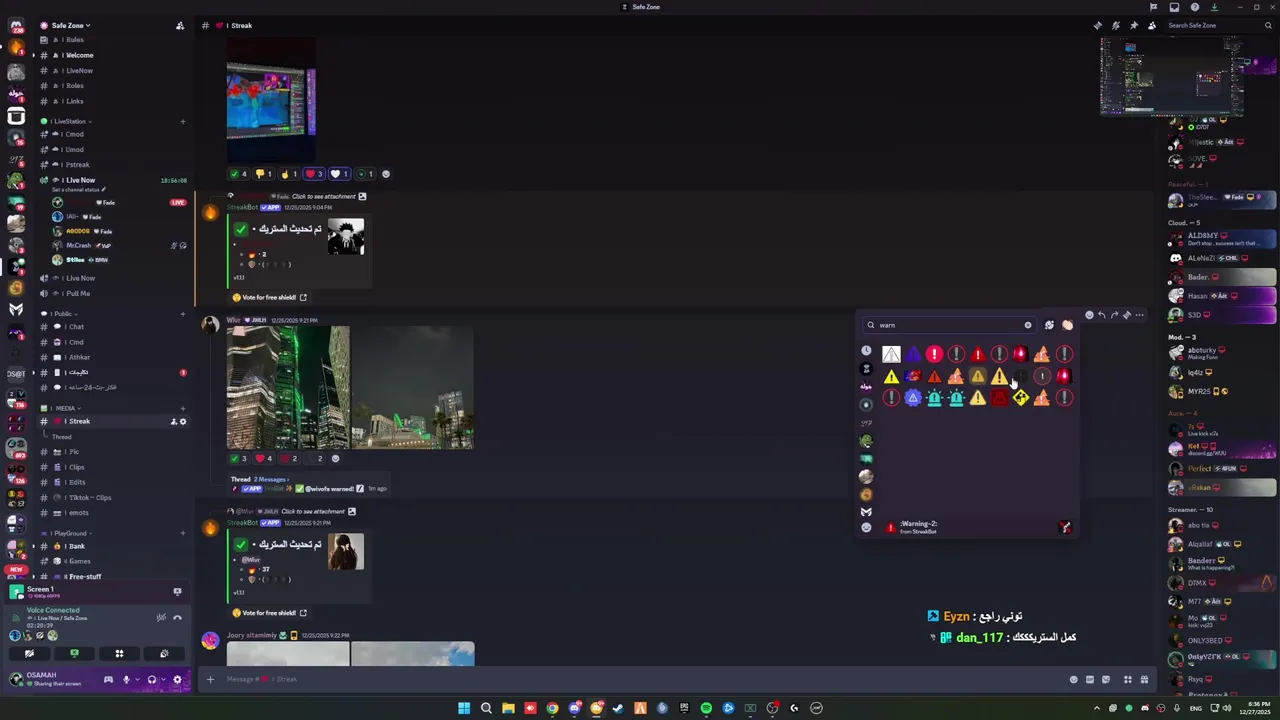Open notification settings bell icon

pos(1115,25)
